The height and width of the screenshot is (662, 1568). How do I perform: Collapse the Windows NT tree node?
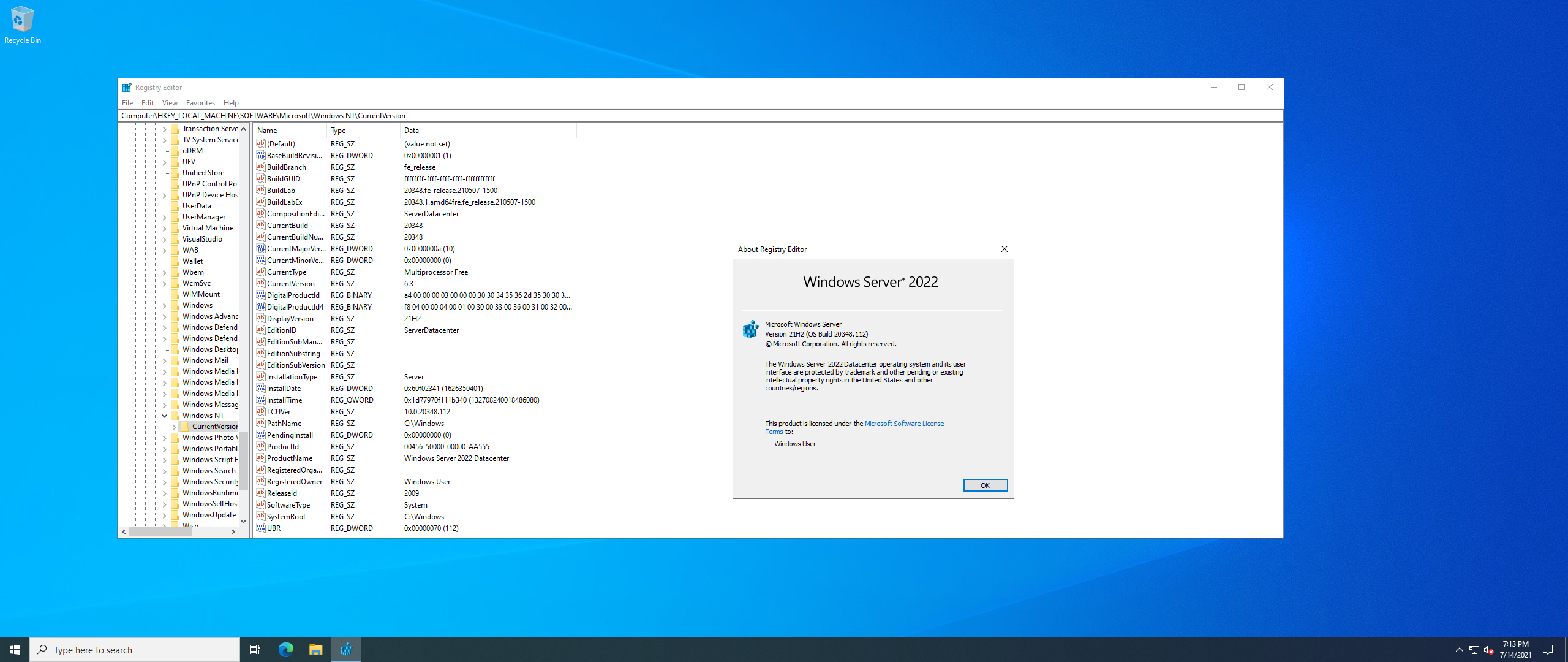(164, 416)
